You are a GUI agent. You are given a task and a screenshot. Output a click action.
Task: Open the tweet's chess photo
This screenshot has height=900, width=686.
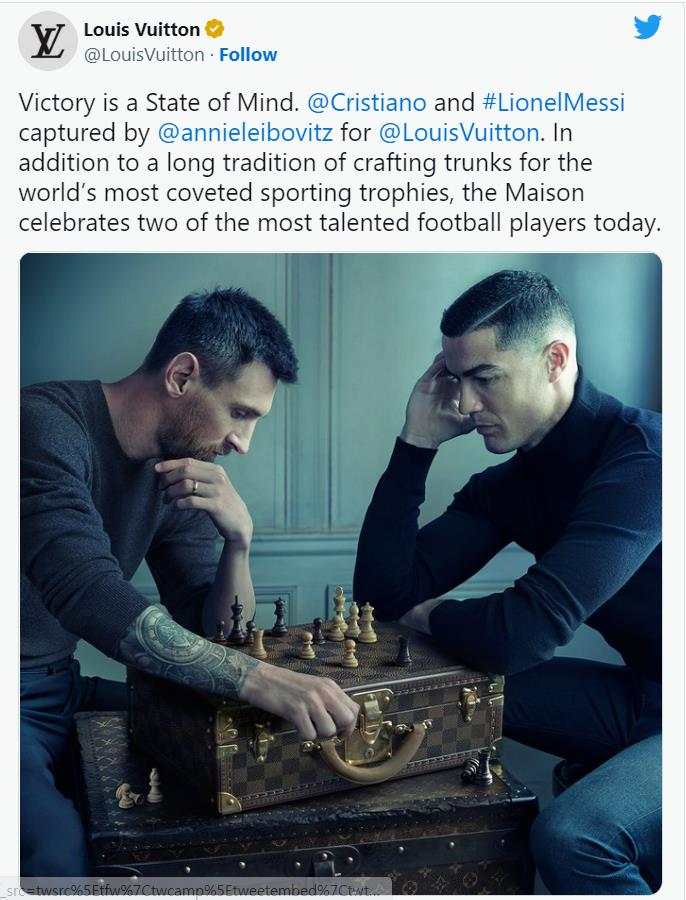(x=341, y=573)
